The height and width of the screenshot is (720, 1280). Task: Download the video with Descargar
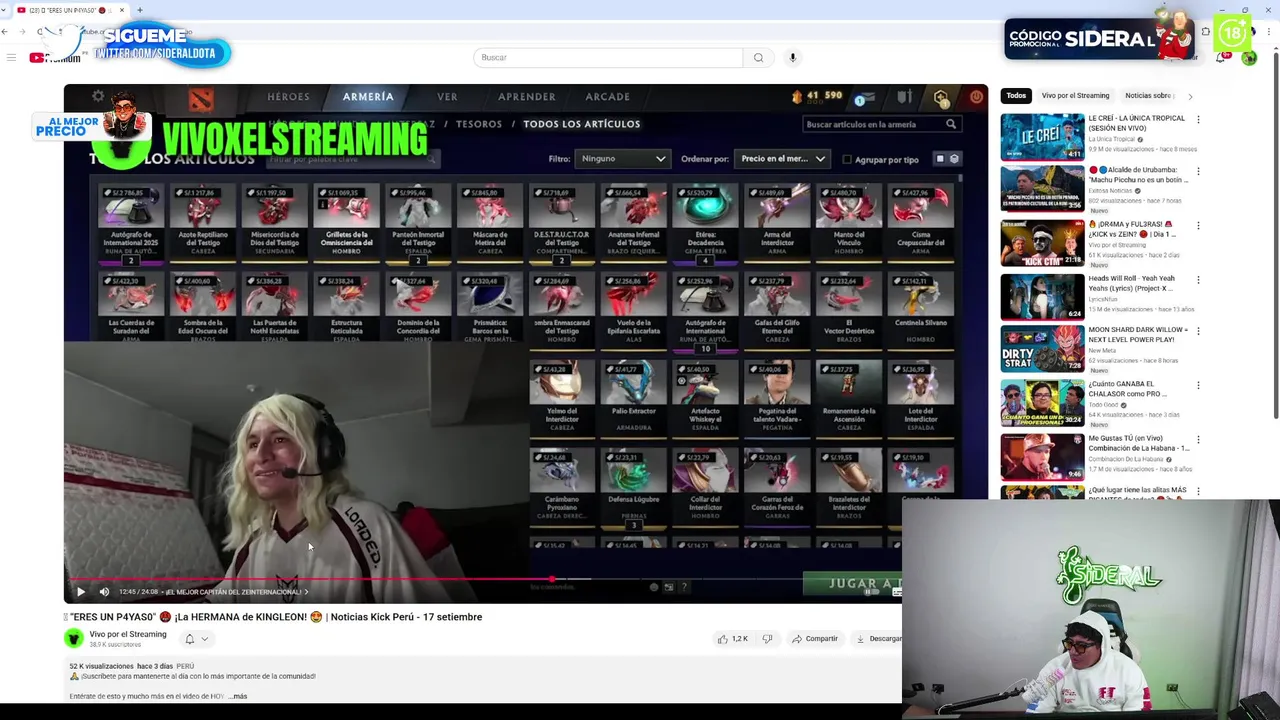pyautogui.click(x=879, y=638)
